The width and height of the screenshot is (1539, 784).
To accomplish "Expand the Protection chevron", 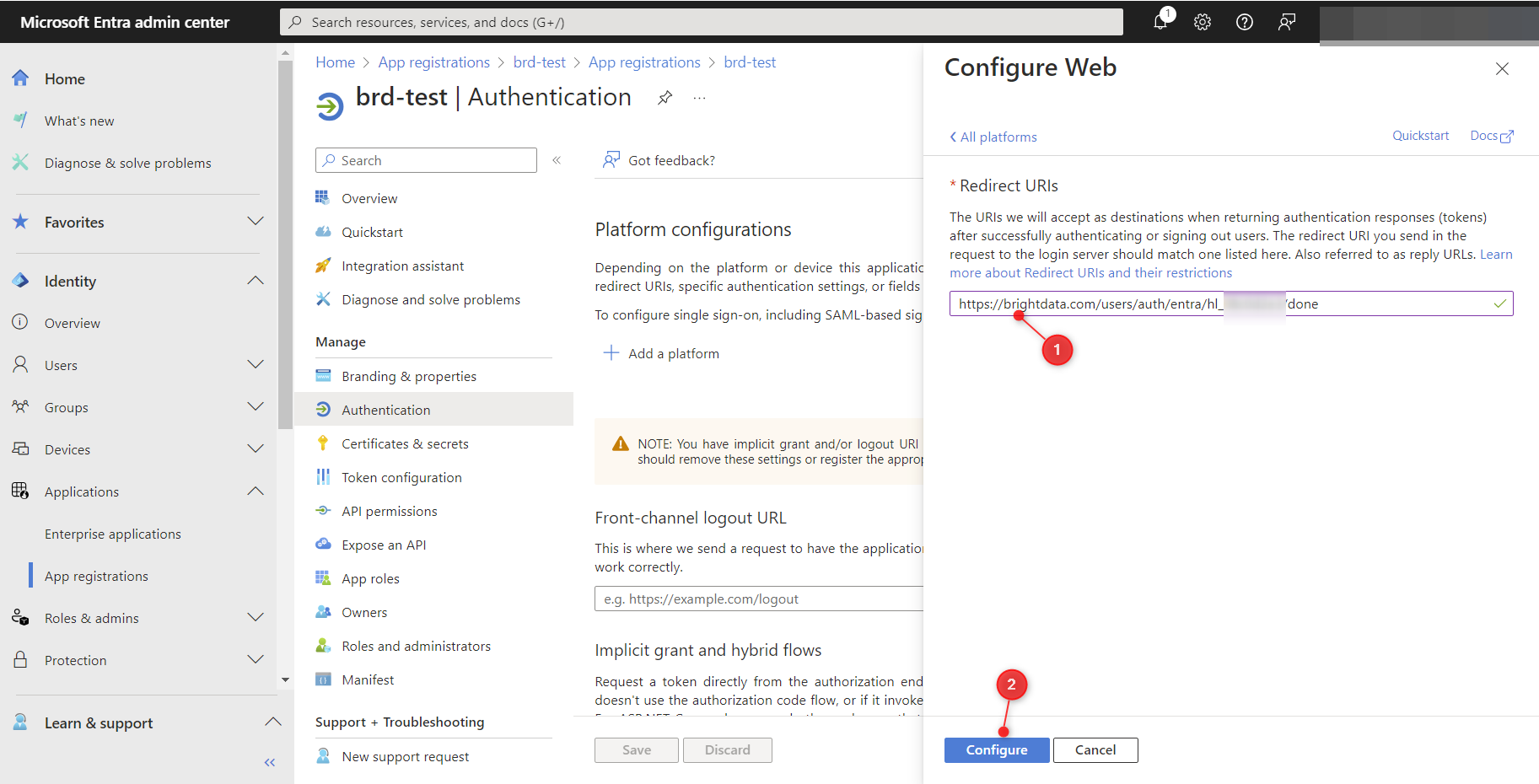I will coord(256,660).
